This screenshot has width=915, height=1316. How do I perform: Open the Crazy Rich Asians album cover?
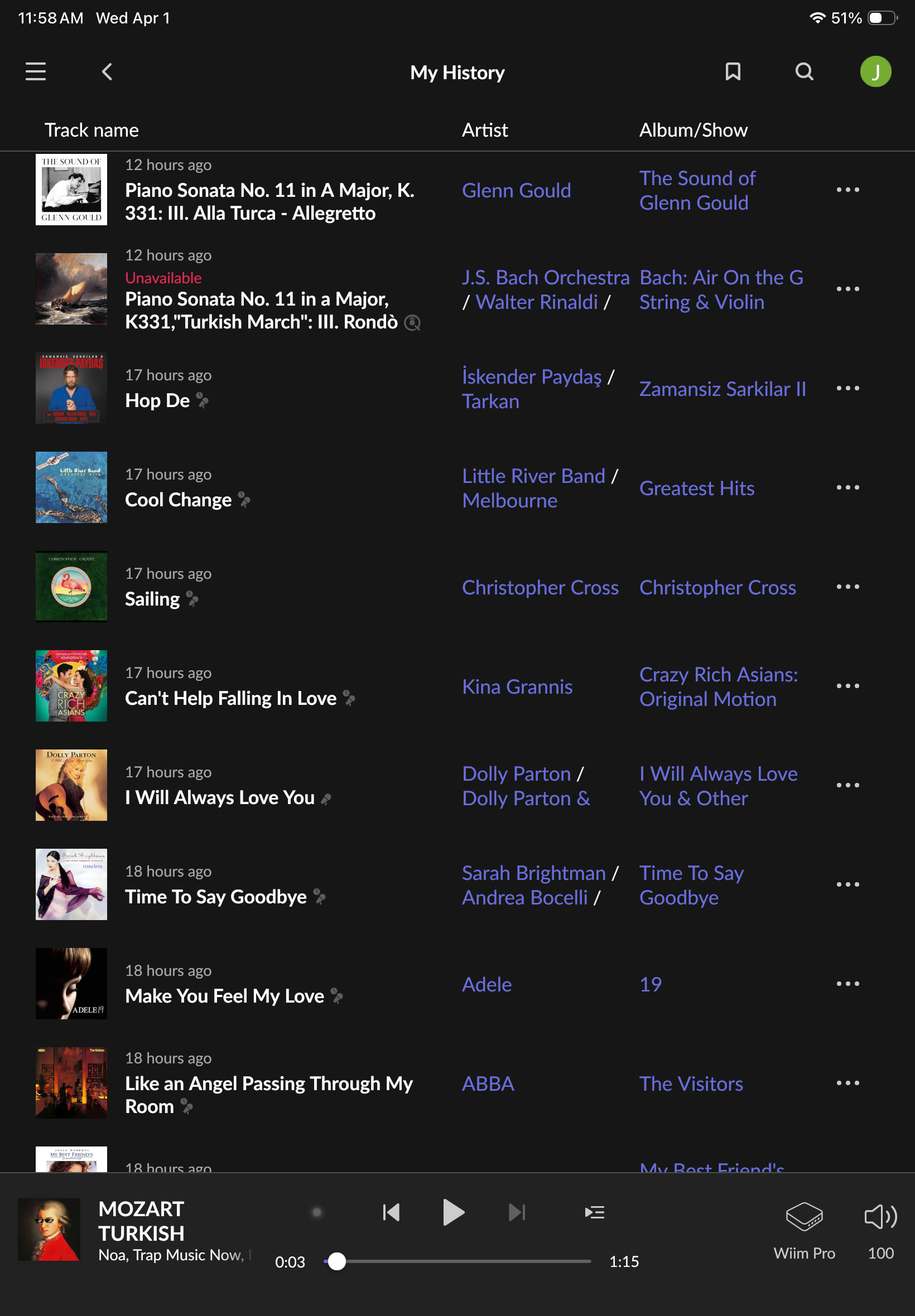click(x=71, y=686)
